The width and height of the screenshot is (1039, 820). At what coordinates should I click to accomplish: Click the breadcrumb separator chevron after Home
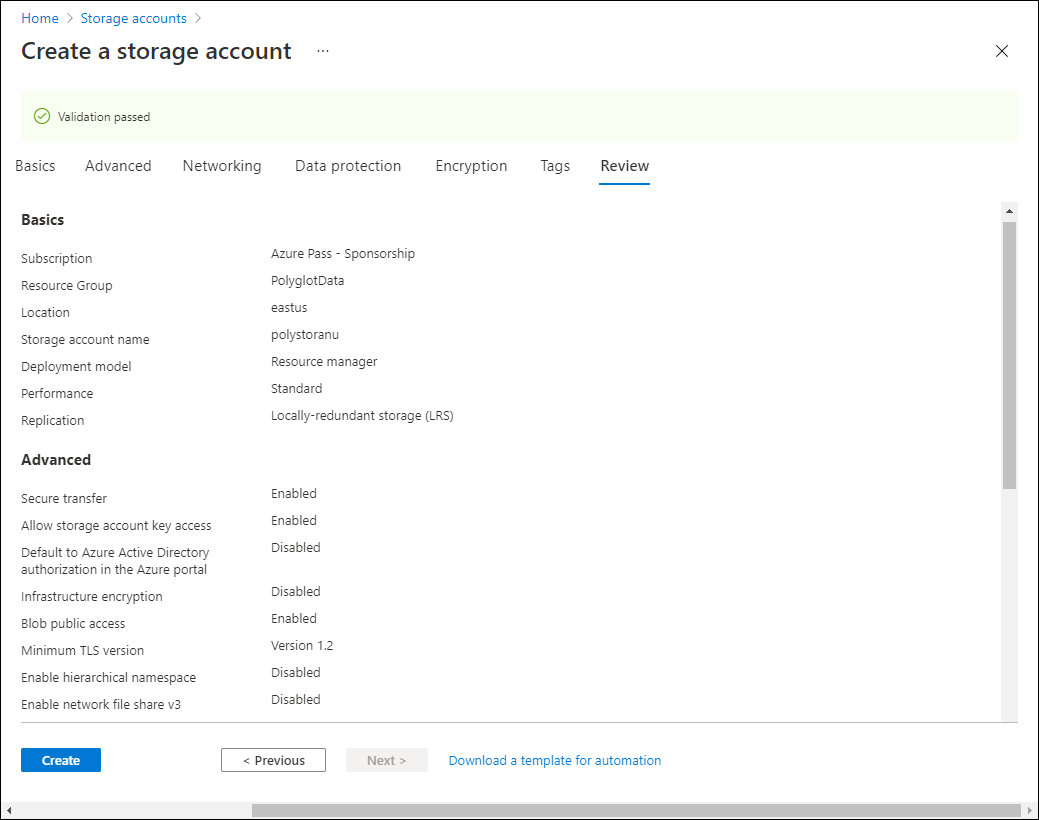point(69,18)
